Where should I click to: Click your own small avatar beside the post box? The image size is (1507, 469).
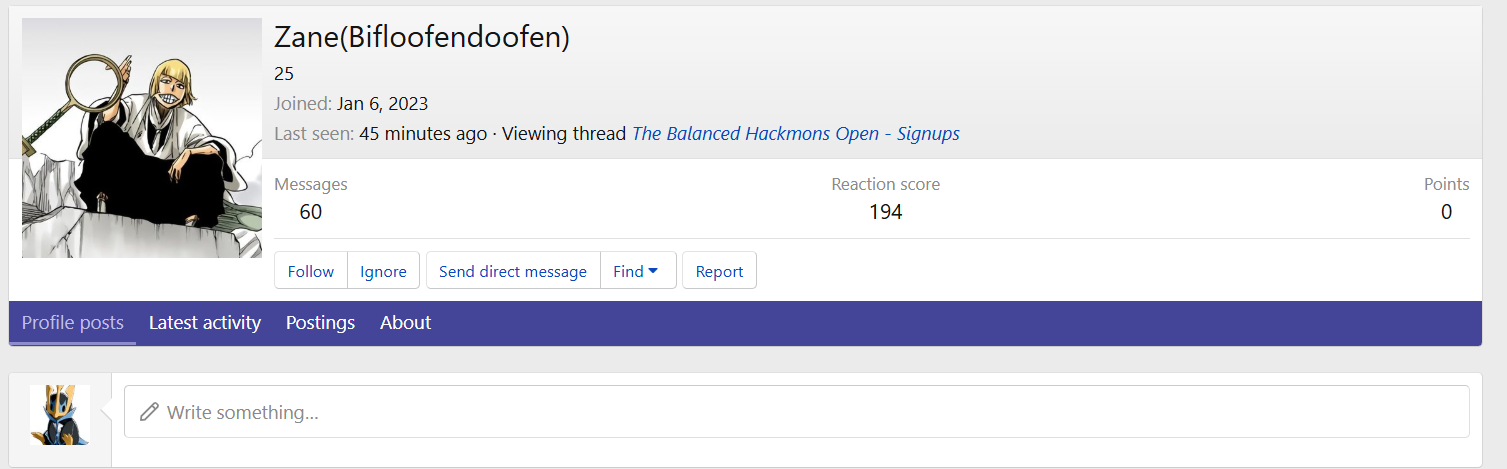pyautogui.click(x=60, y=414)
